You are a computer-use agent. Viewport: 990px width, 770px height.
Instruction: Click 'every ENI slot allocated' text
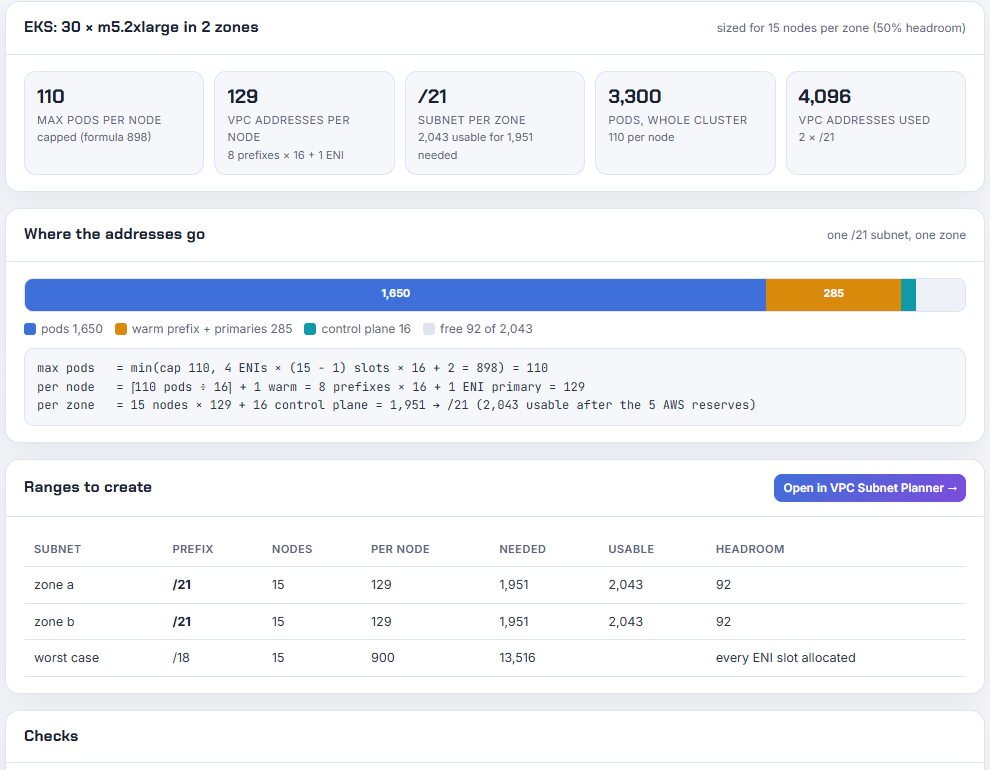[x=785, y=658]
